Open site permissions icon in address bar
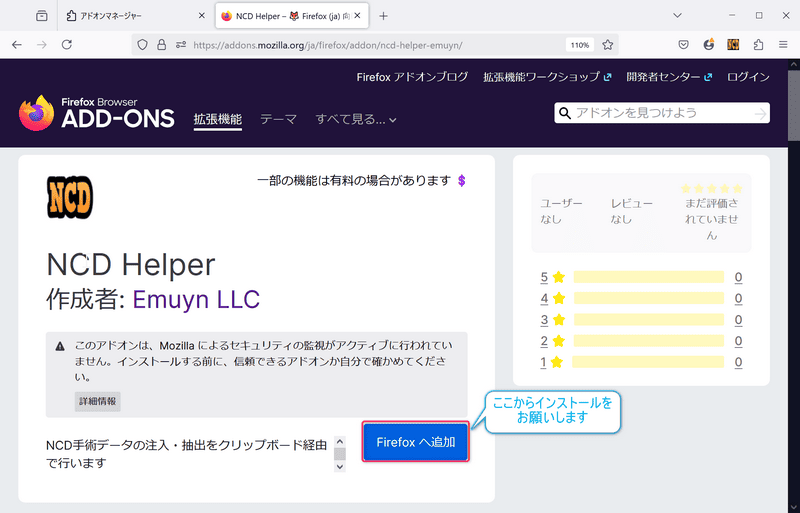Image resolution: width=800 pixels, height=513 pixels. pos(181,45)
